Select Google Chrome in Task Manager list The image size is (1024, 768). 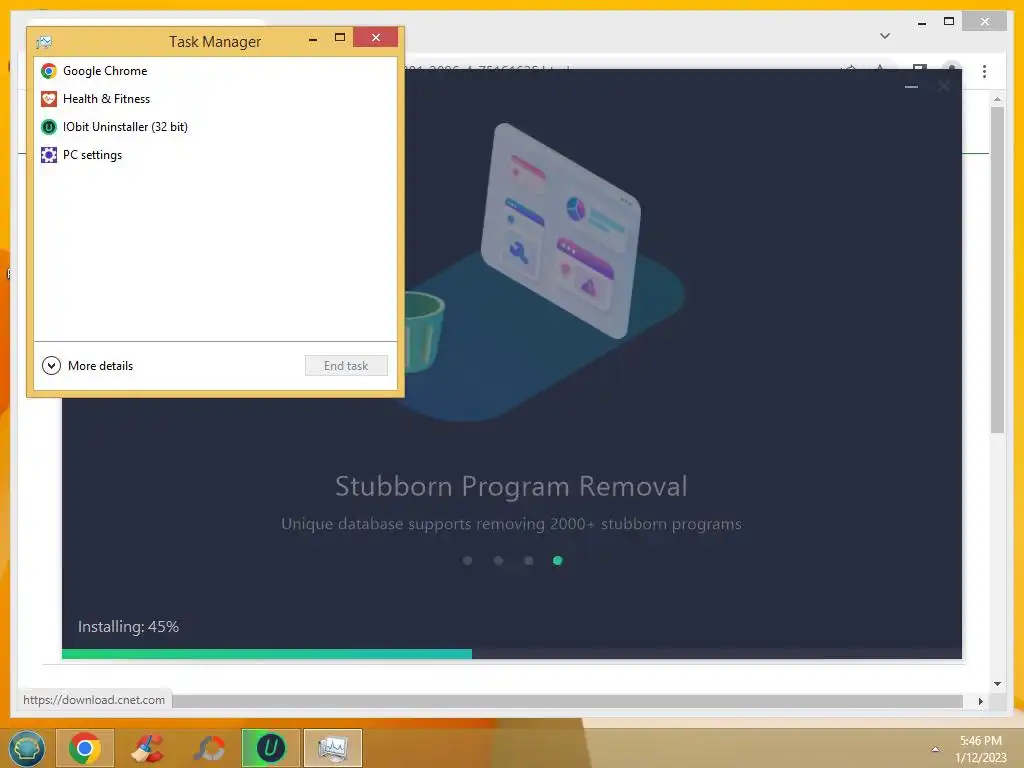click(215, 71)
